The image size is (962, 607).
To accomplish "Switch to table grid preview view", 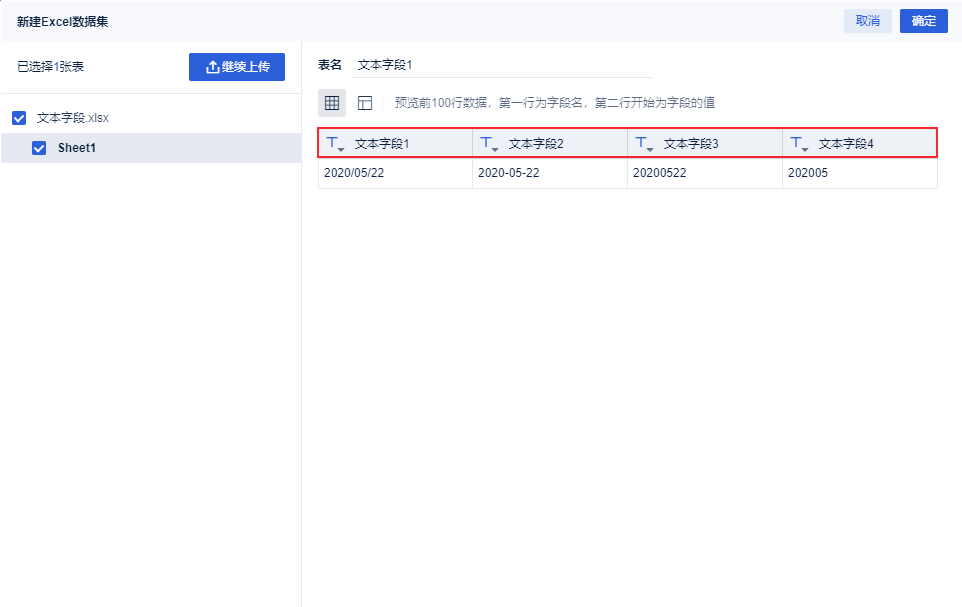I will (x=332, y=103).
